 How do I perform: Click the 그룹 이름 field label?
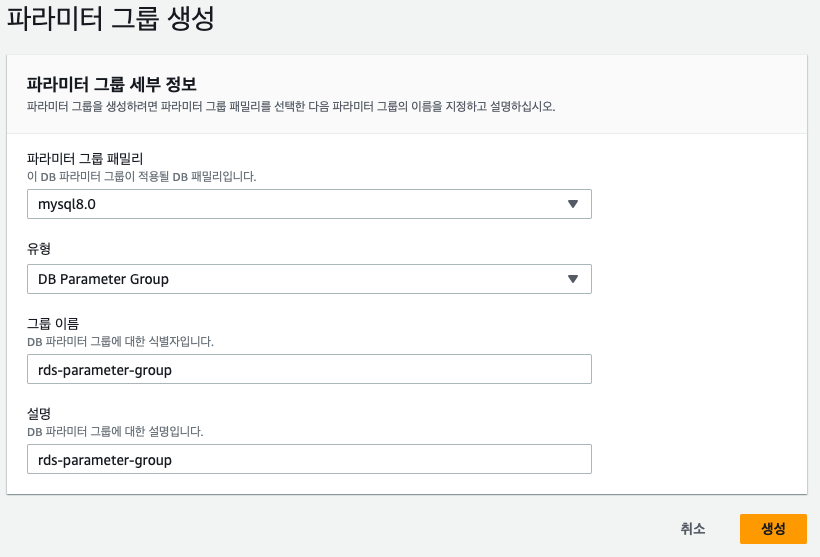(53, 324)
